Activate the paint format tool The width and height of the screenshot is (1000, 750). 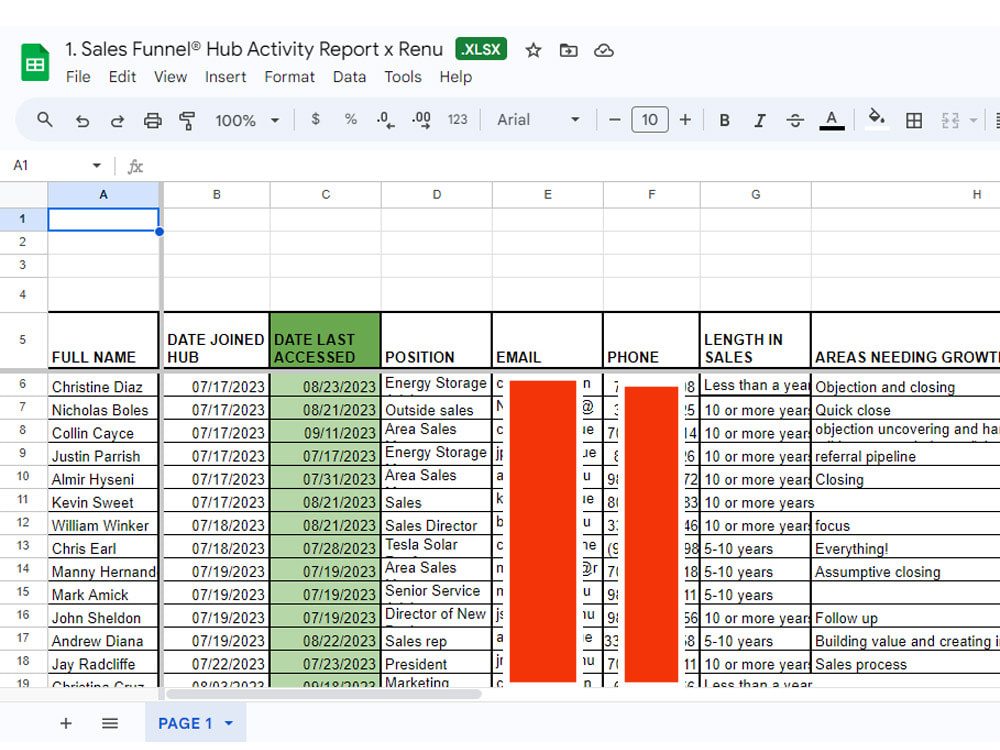187,120
